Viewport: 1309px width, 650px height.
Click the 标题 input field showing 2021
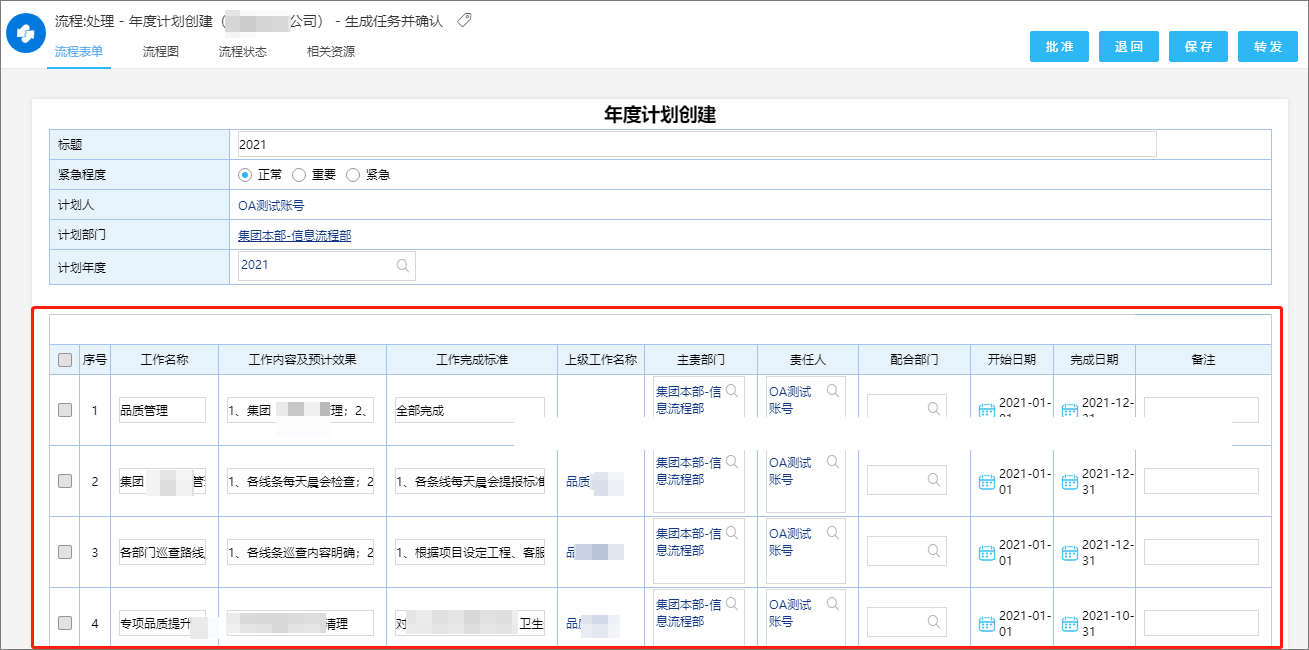(600, 143)
